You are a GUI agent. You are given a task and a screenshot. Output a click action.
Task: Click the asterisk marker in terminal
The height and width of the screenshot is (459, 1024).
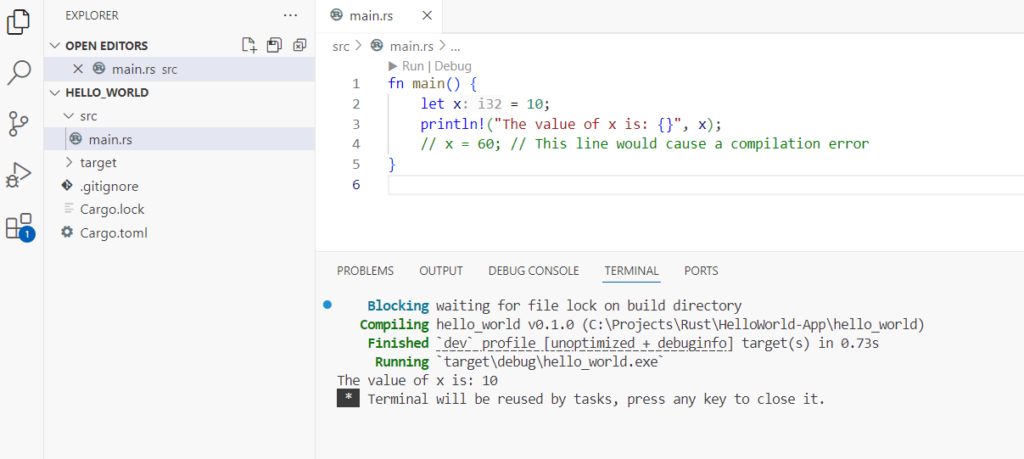348,399
